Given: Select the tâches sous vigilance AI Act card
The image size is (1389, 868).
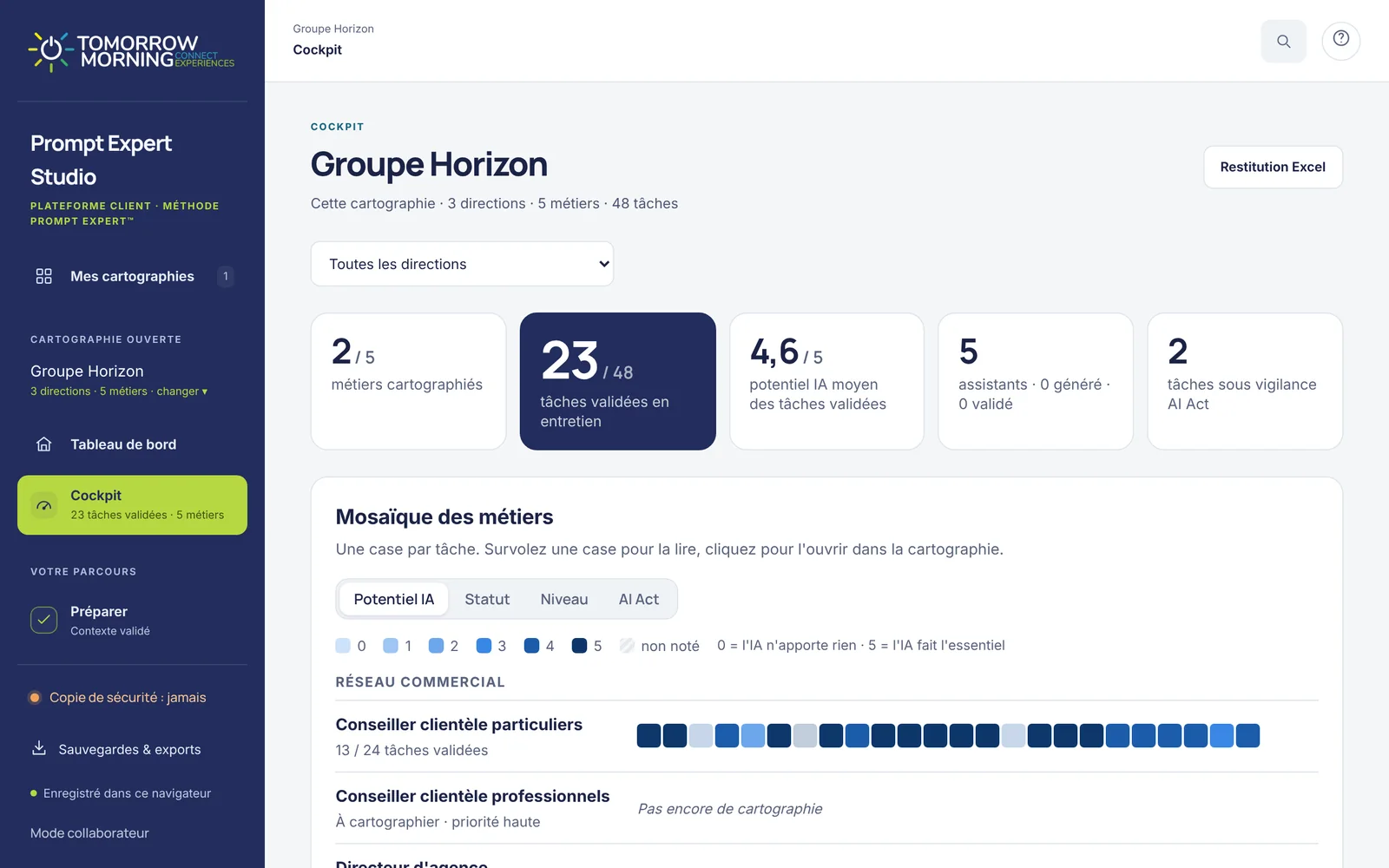Looking at the screenshot, I should pyautogui.click(x=1245, y=381).
